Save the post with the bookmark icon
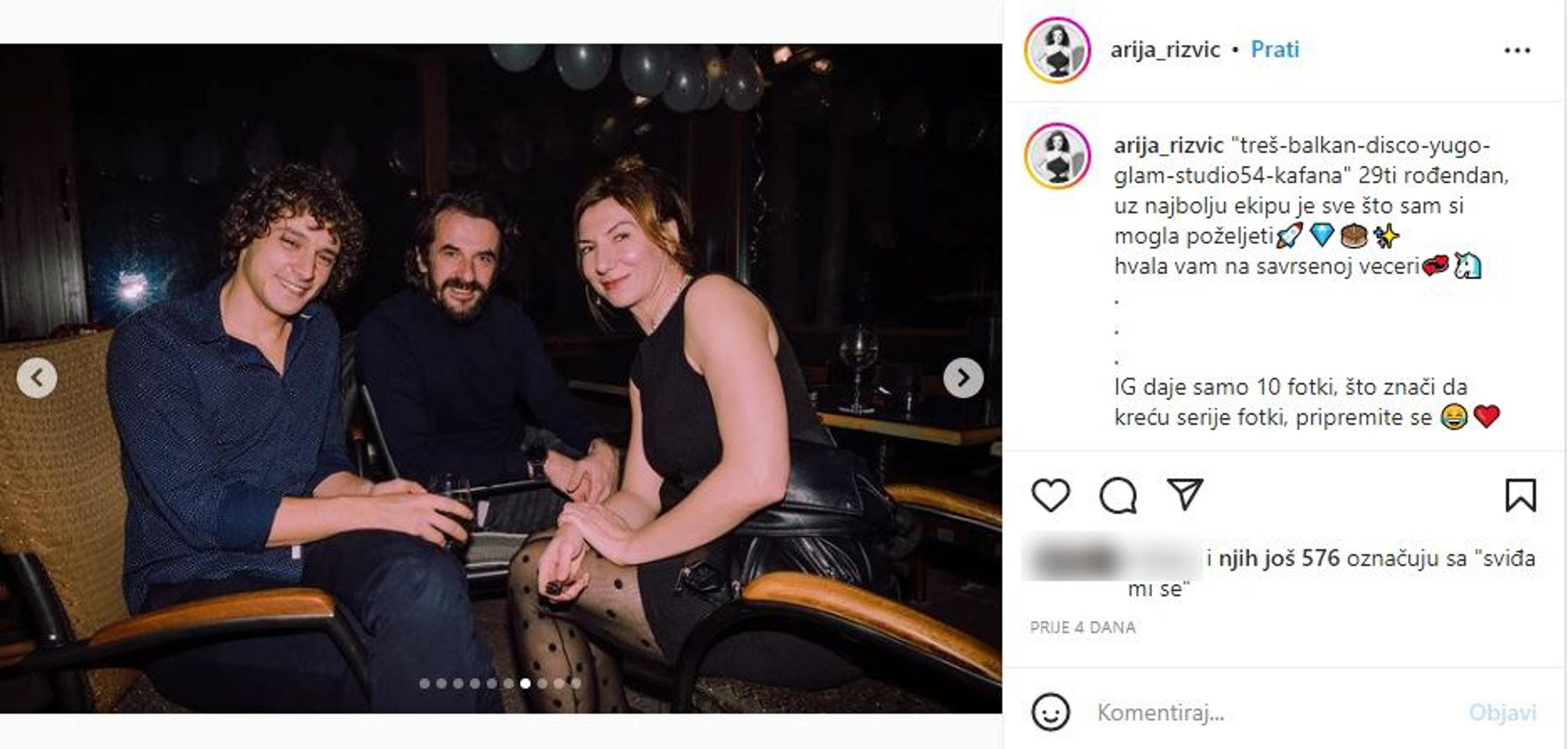This screenshot has width=1568, height=749. 1520,495
